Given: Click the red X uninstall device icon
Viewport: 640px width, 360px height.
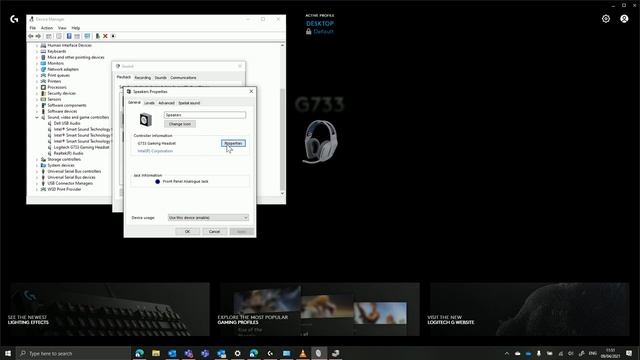Looking at the screenshot, I should coord(105,36).
